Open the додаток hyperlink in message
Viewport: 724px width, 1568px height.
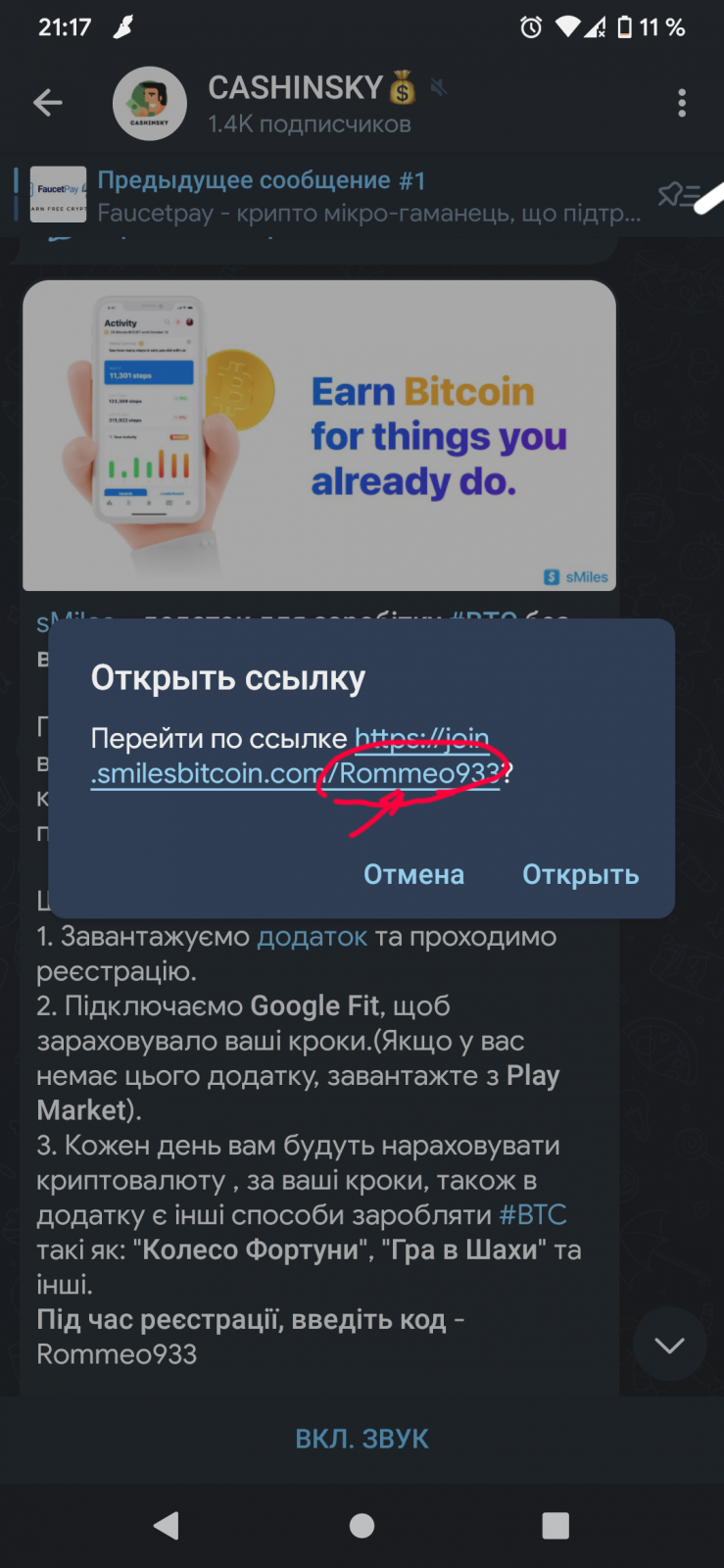click(312, 937)
